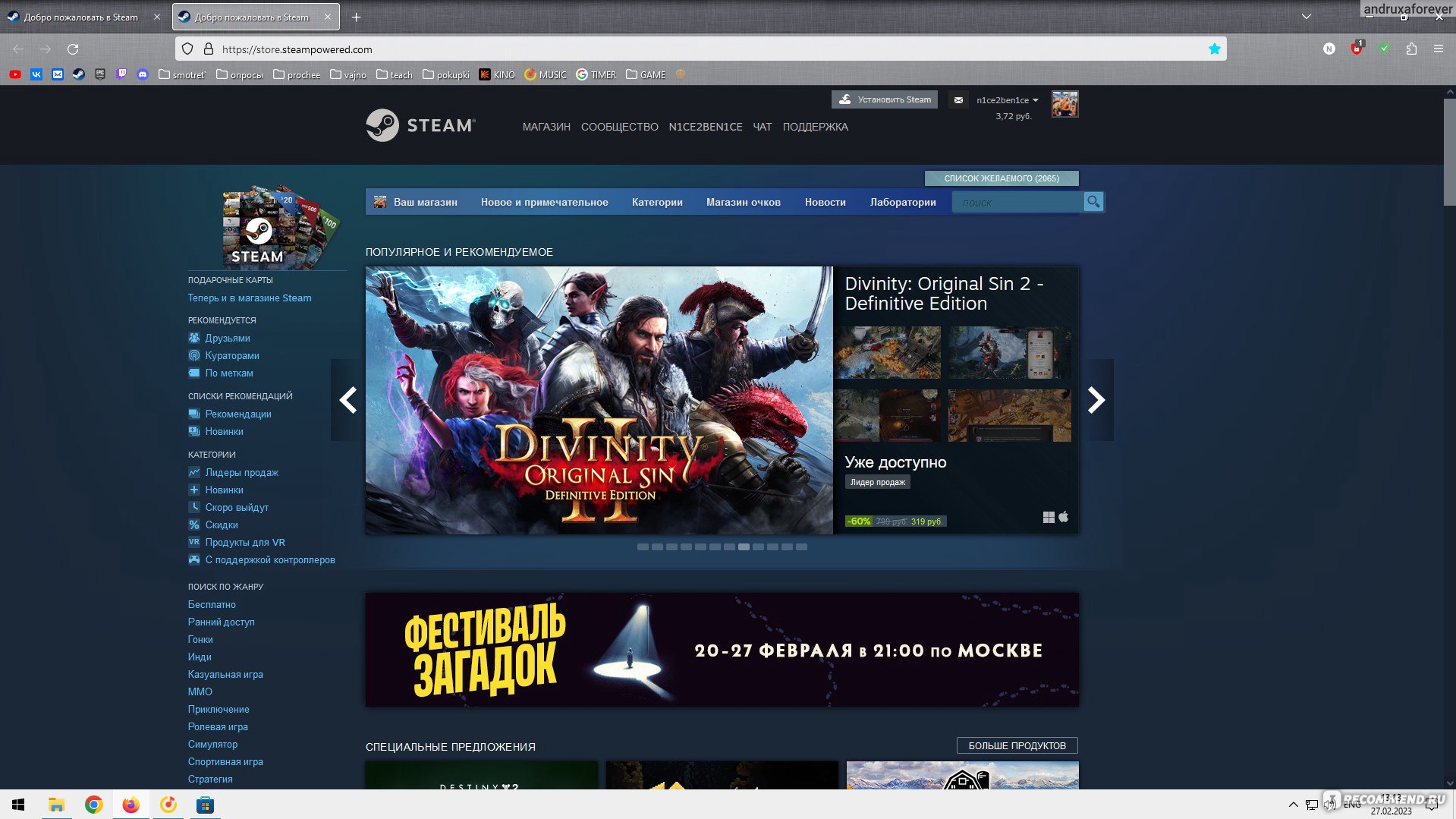Click the user avatar next to n1ce2ben1ce

[1064, 104]
